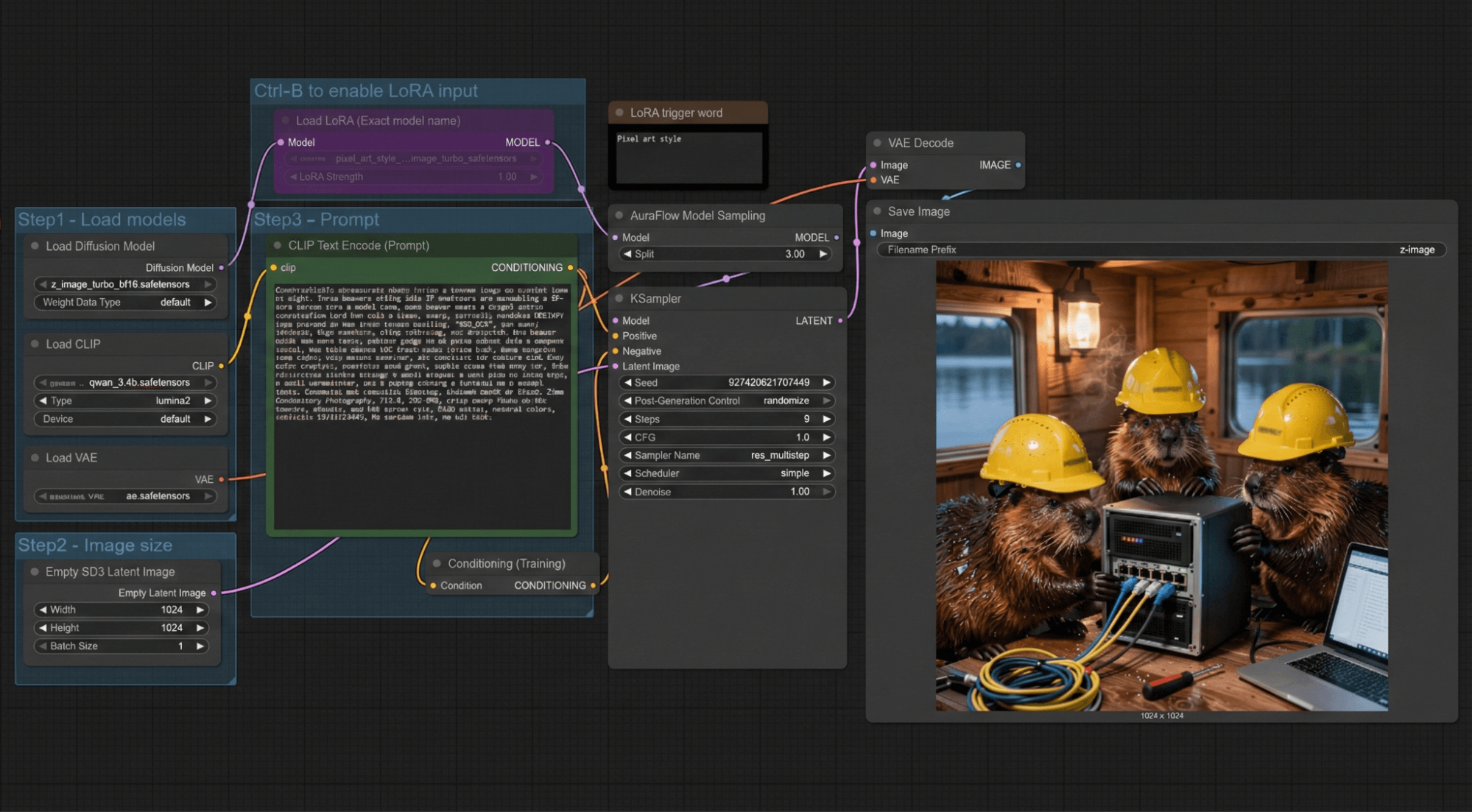
Task: Collapse the LoRA trigger word node dot
Action: (619, 113)
